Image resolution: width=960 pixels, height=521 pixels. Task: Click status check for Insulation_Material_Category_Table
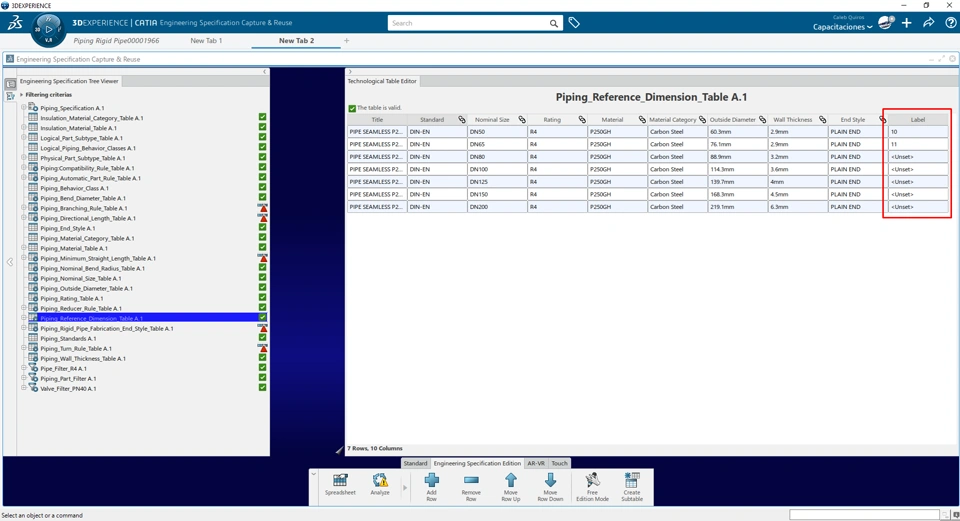[x=262, y=117]
